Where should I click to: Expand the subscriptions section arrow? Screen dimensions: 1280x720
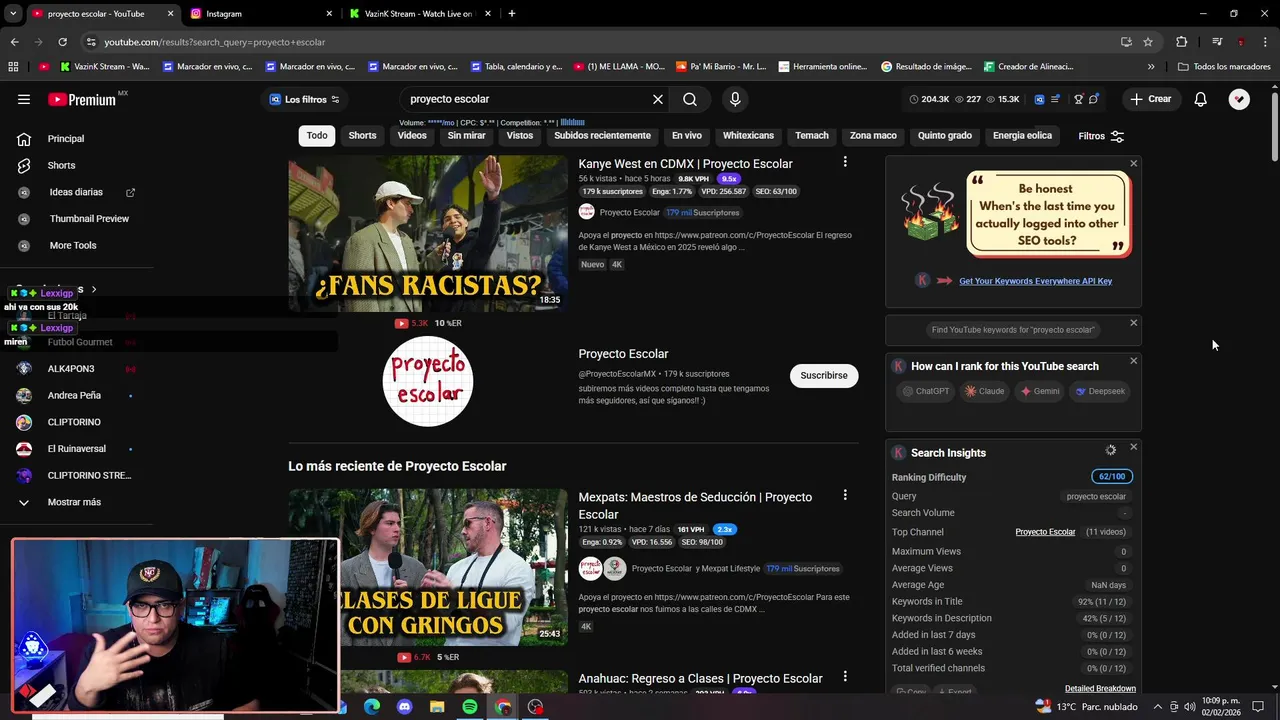[94, 290]
